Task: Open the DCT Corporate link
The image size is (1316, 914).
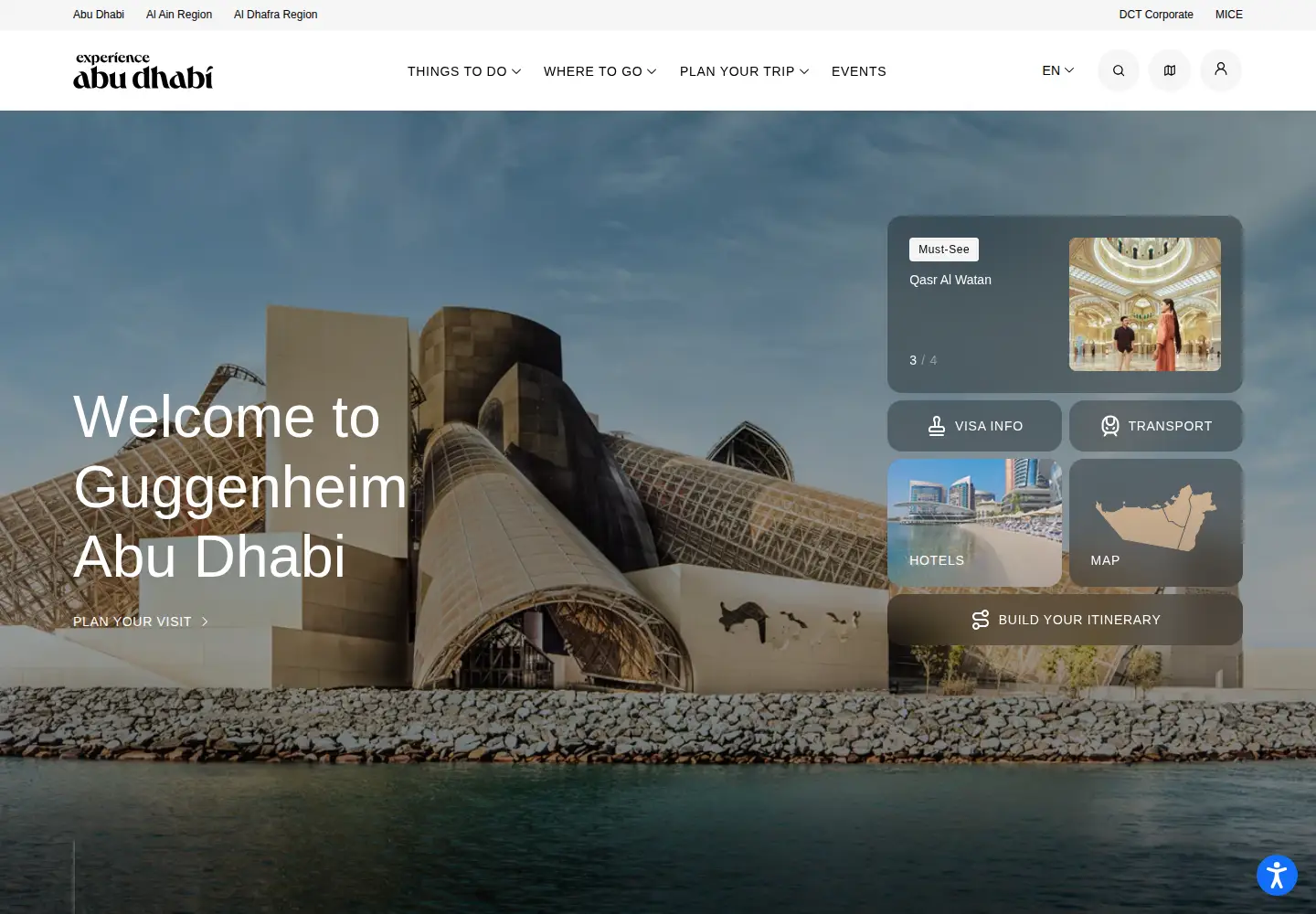Action: tap(1156, 15)
